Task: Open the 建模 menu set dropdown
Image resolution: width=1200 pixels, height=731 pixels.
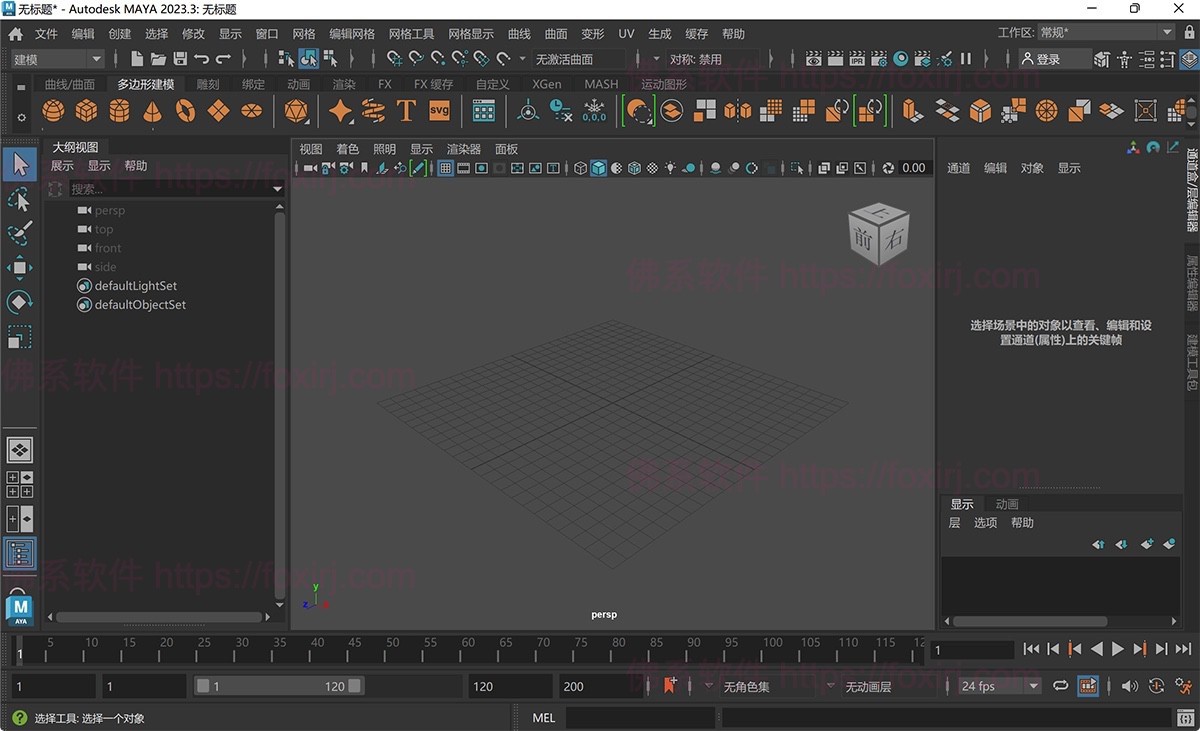Action: click(x=55, y=58)
